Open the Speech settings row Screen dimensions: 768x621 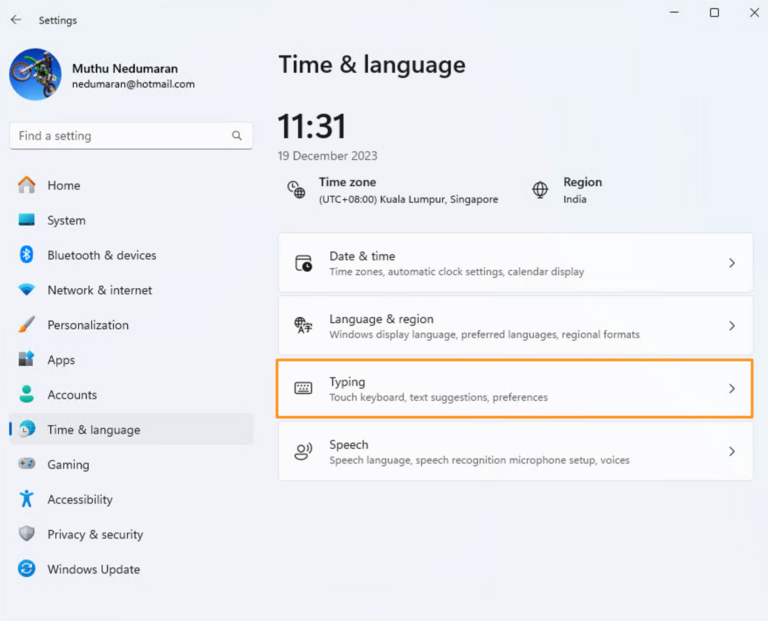point(515,452)
